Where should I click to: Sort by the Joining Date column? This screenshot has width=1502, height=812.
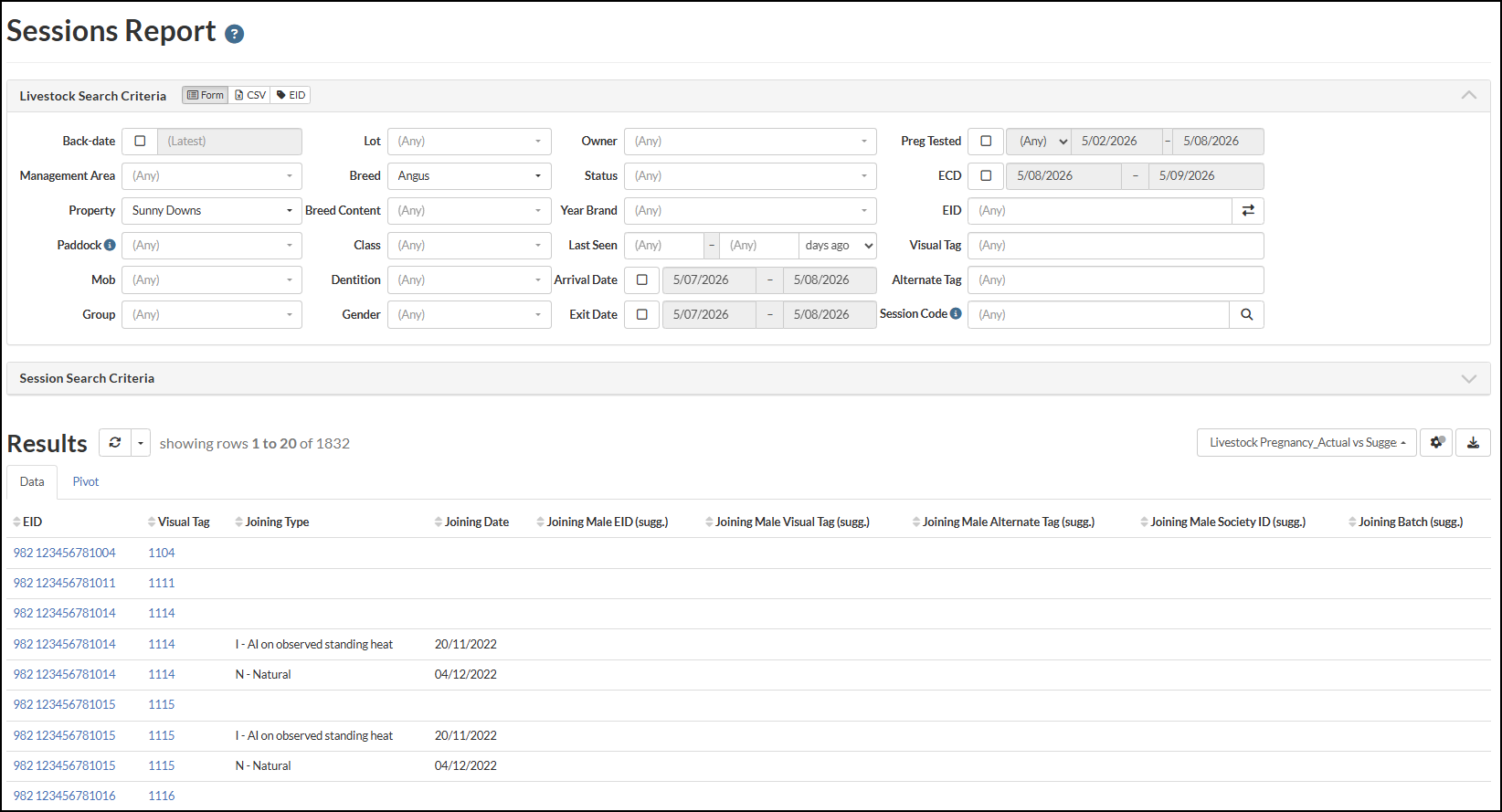coord(471,522)
